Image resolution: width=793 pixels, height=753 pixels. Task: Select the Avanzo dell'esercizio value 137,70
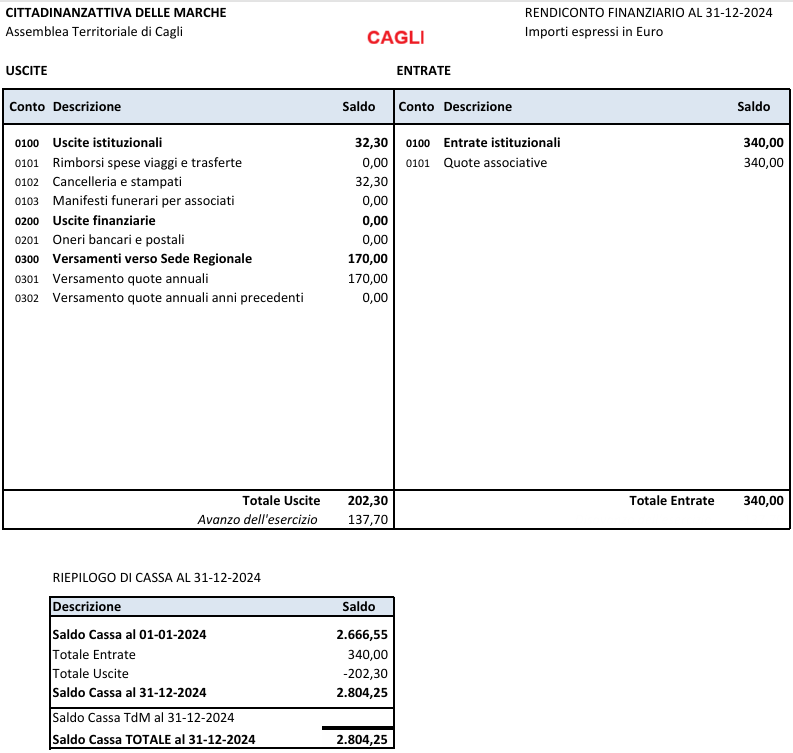(367, 520)
